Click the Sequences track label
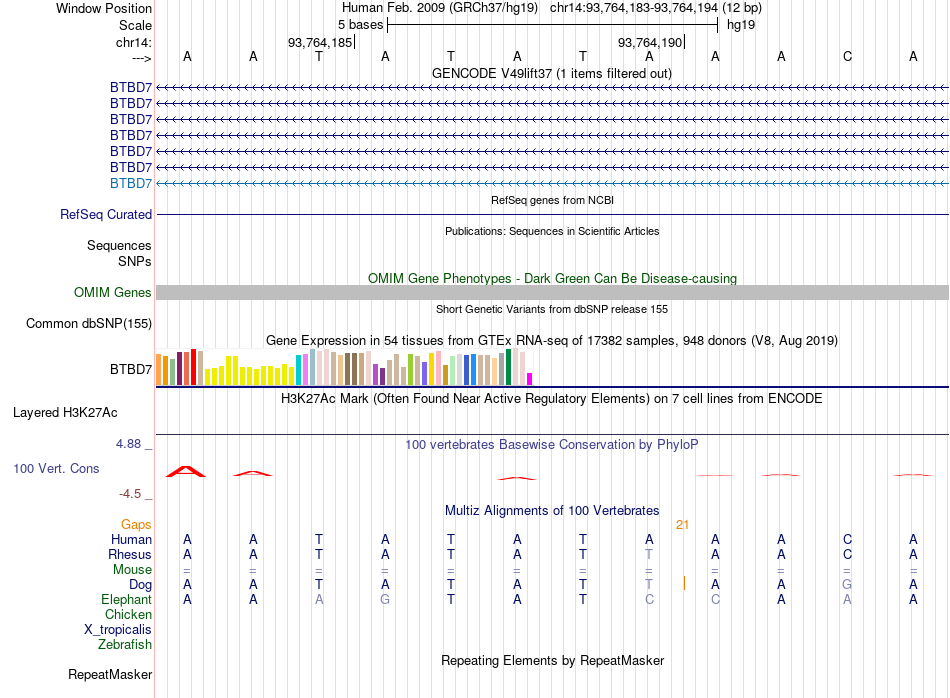Viewport: 950px width, 698px height. (x=119, y=245)
